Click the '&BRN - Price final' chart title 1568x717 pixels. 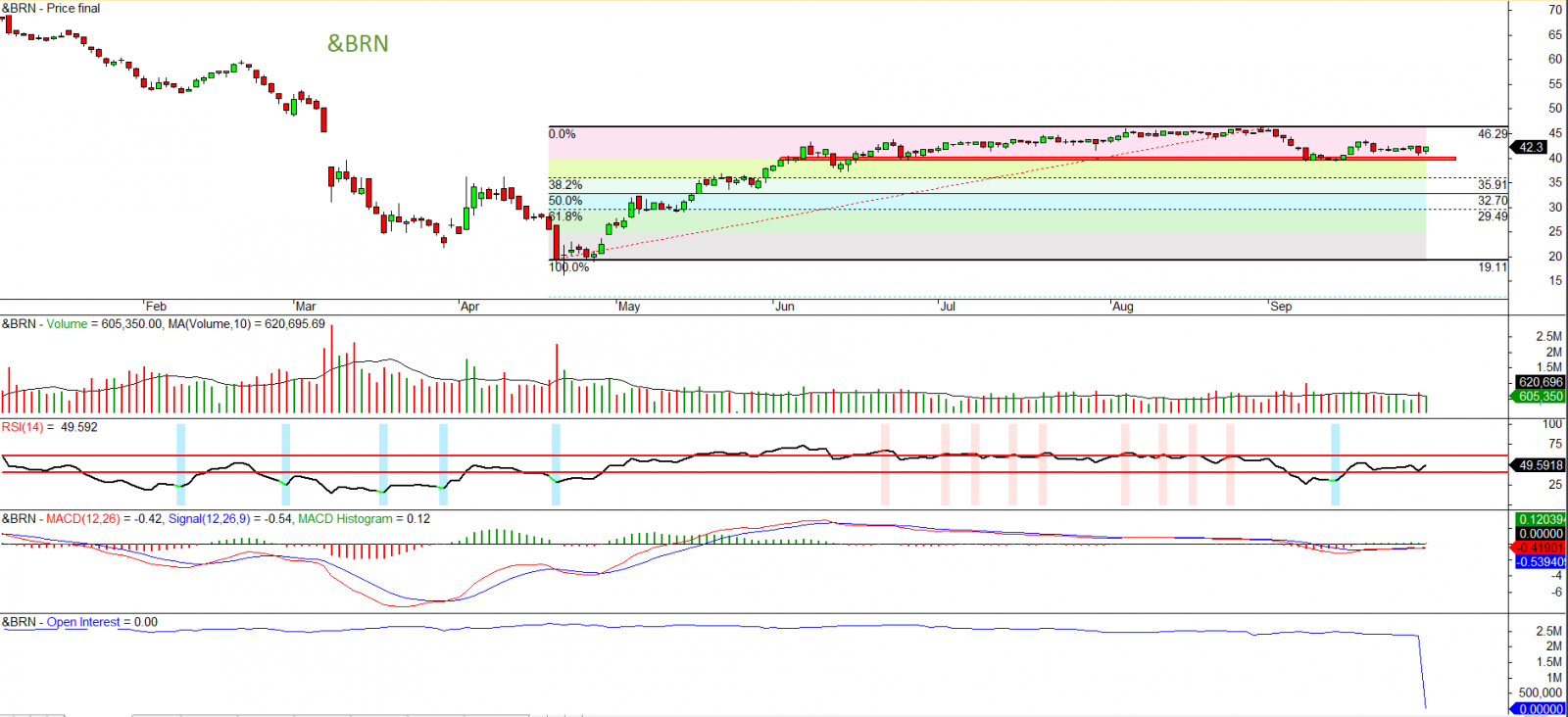[x=51, y=8]
